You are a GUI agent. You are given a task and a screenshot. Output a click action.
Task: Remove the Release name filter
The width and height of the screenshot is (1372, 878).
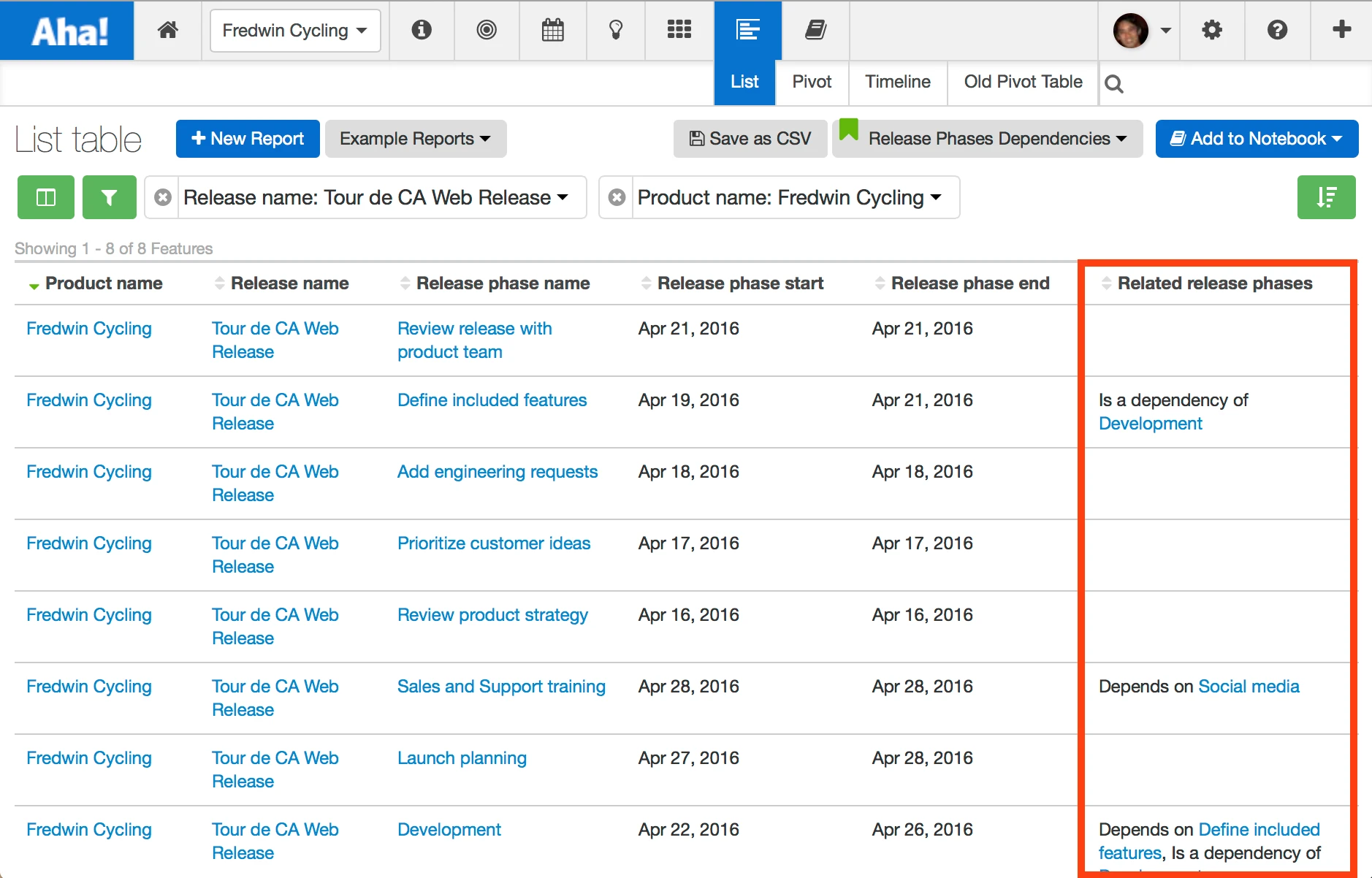163,197
